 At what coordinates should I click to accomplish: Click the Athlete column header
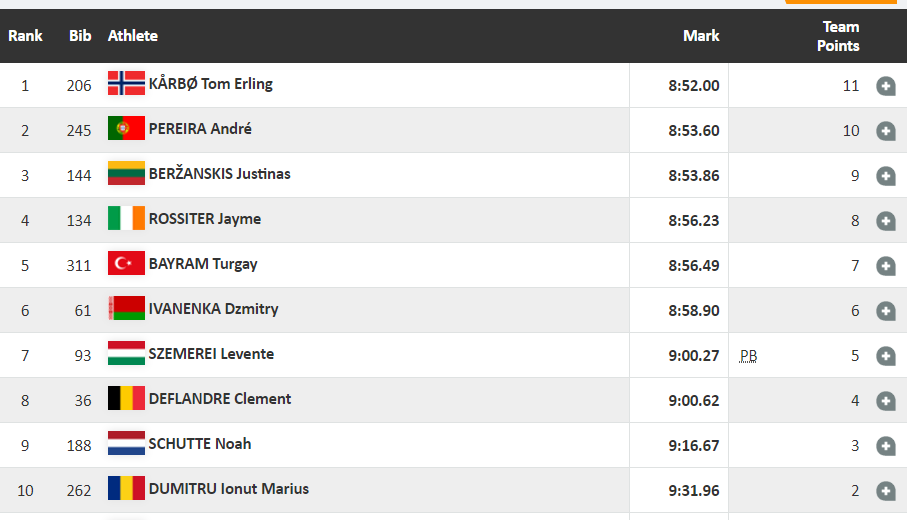click(133, 36)
